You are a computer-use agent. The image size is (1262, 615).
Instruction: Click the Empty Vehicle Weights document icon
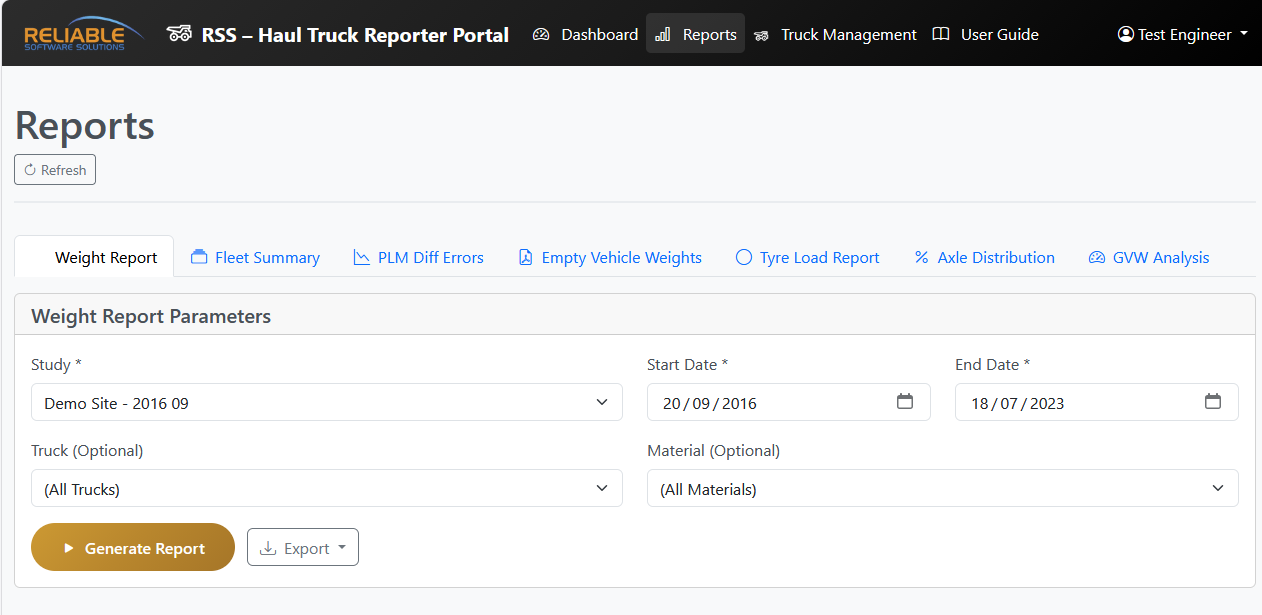point(526,257)
